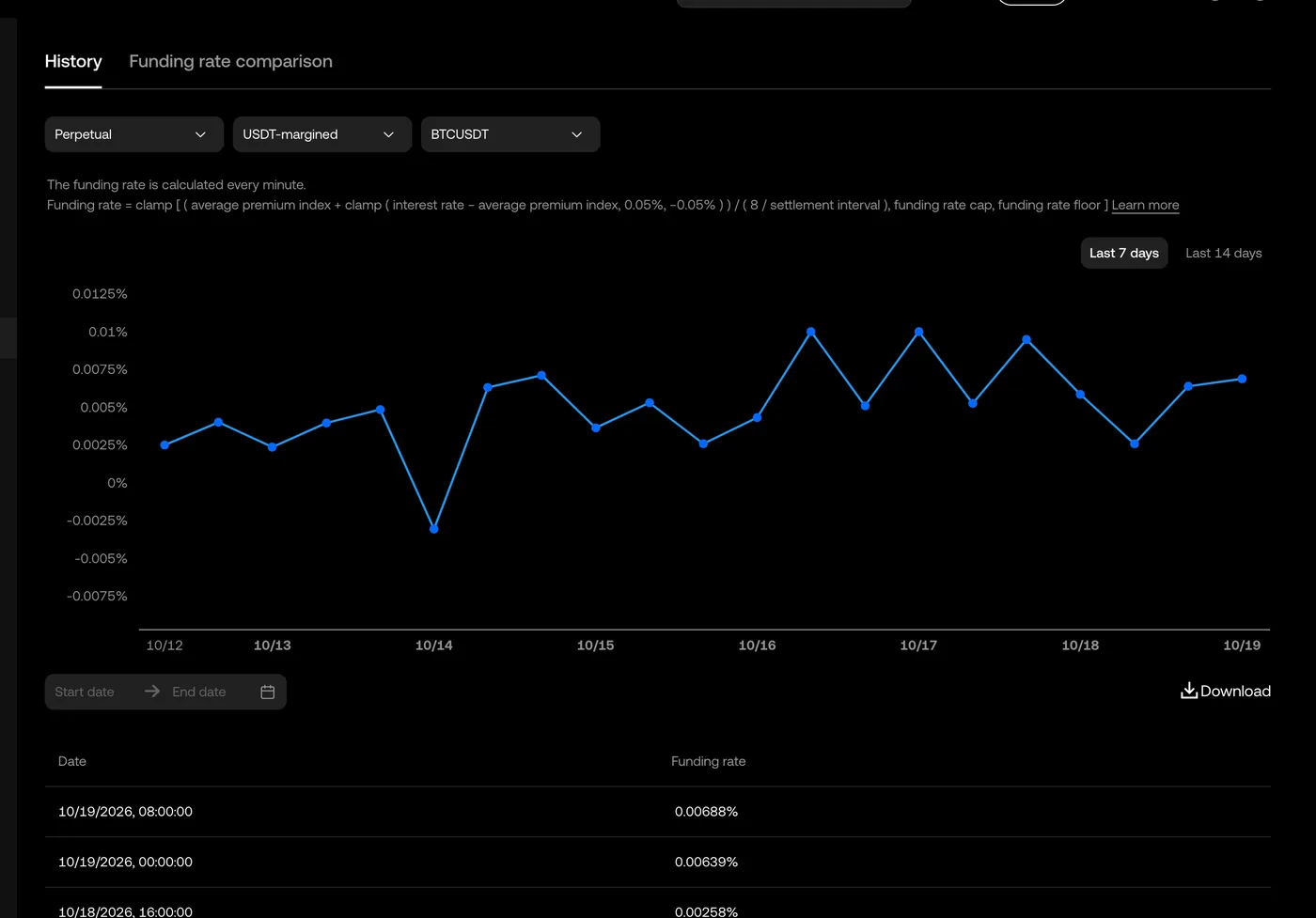Select the 10/18 x-axis date label
Screen dimensions: 1316x918
(x=1080, y=646)
